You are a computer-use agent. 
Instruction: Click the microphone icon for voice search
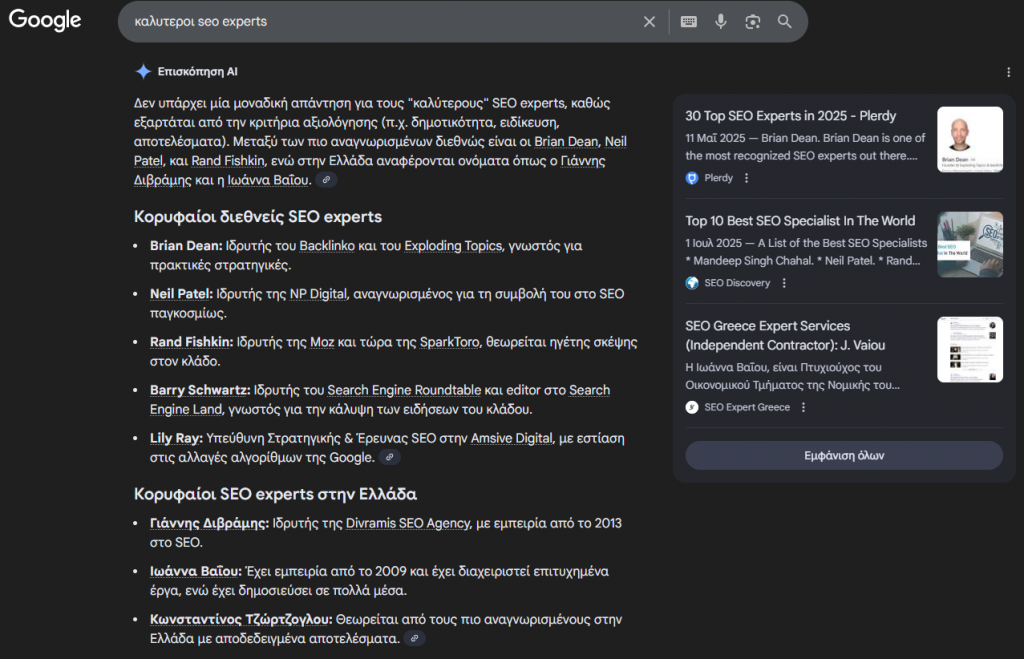point(721,21)
